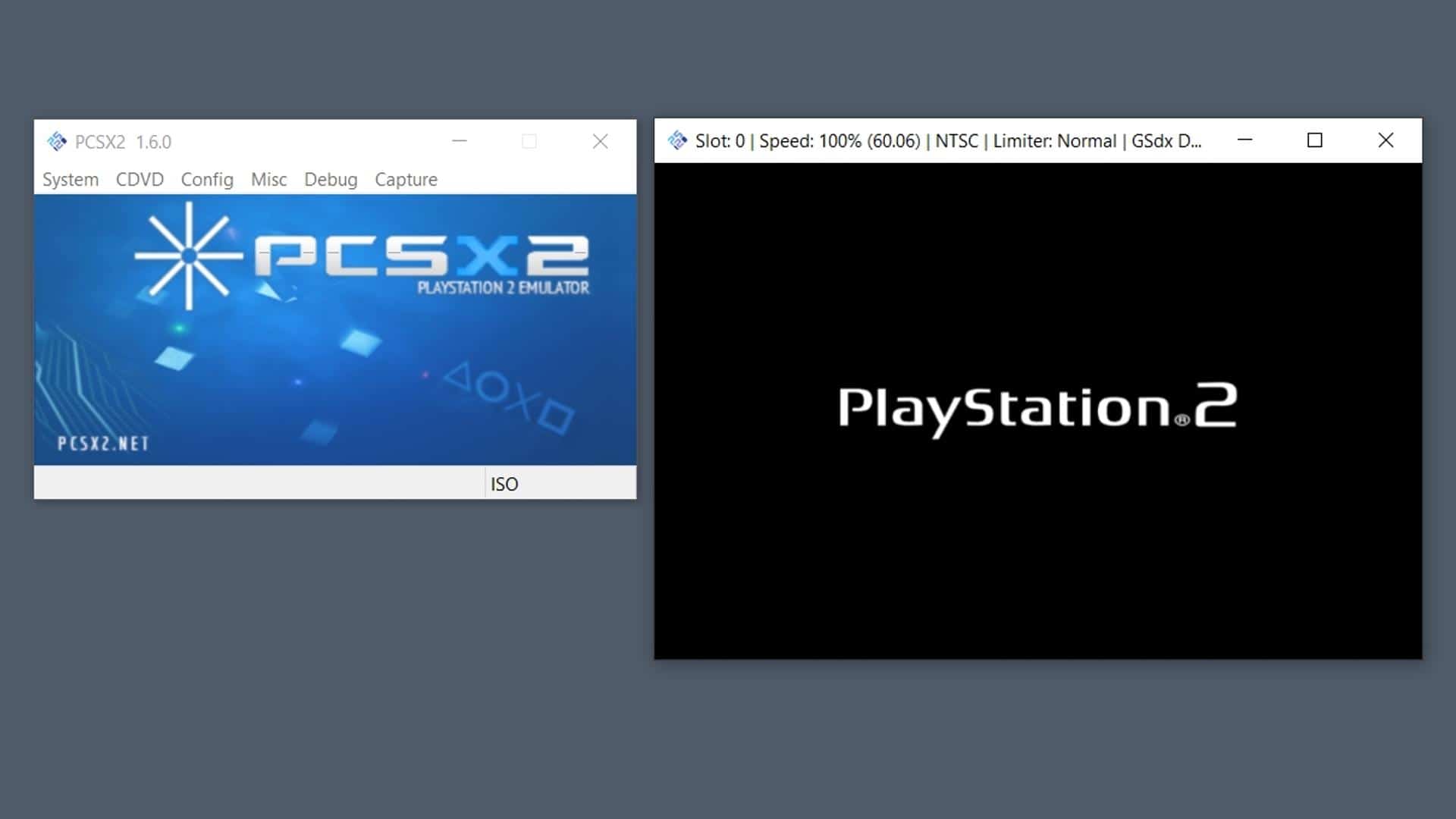Click the PCSX2 logo banner image
The image size is (1456, 819).
pos(335,330)
